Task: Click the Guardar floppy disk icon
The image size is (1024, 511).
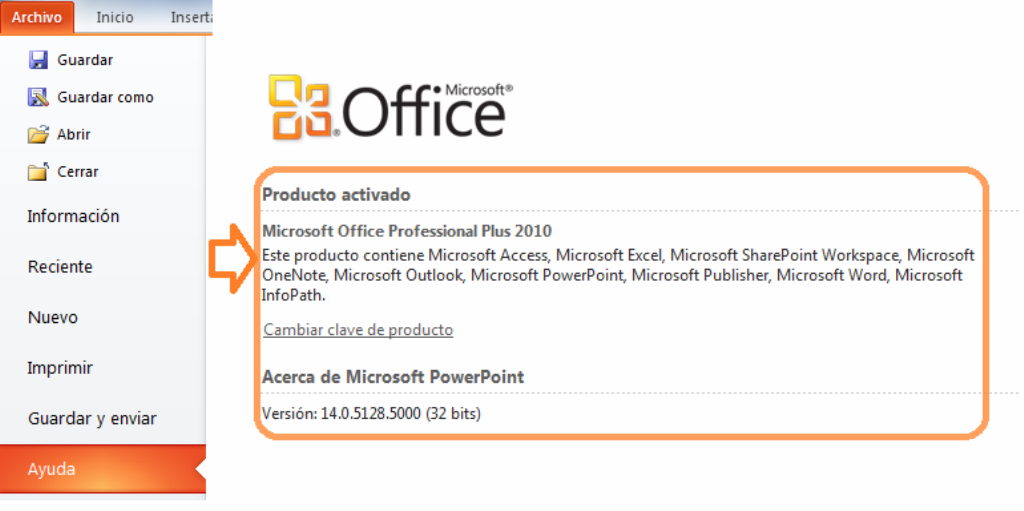Action: [x=38, y=60]
